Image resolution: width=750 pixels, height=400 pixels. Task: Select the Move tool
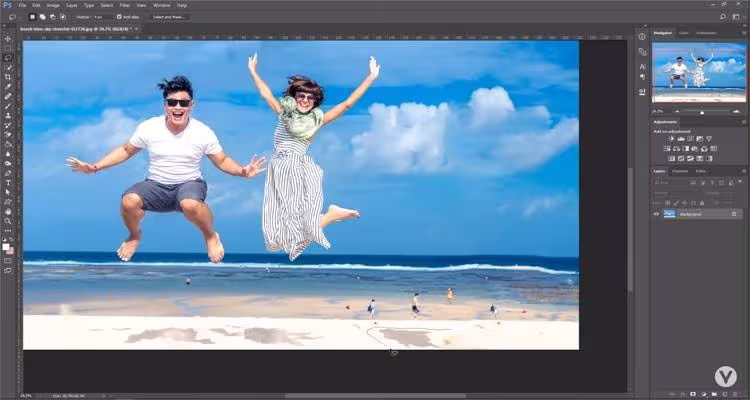[8, 38]
